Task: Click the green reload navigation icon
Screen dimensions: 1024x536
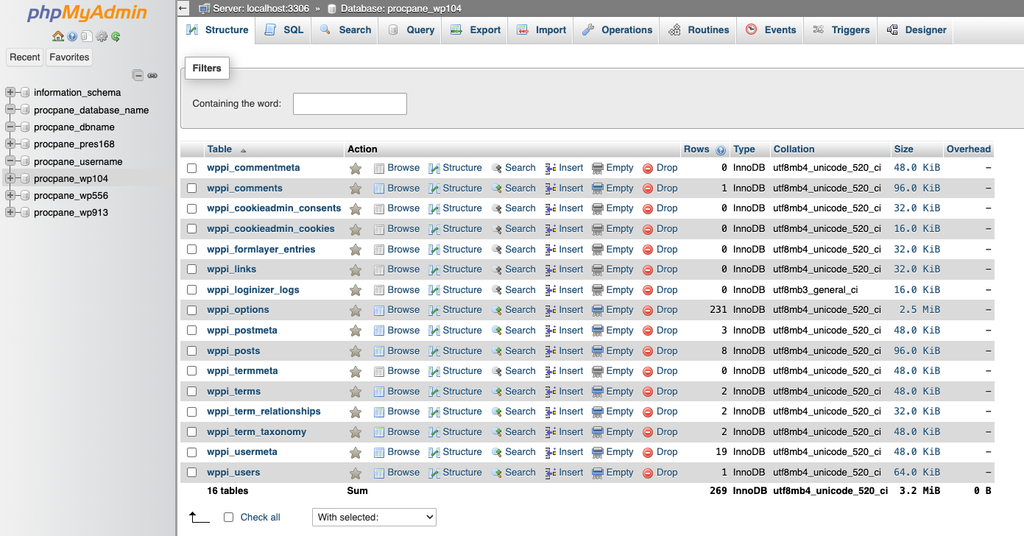Action: (116, 37)
